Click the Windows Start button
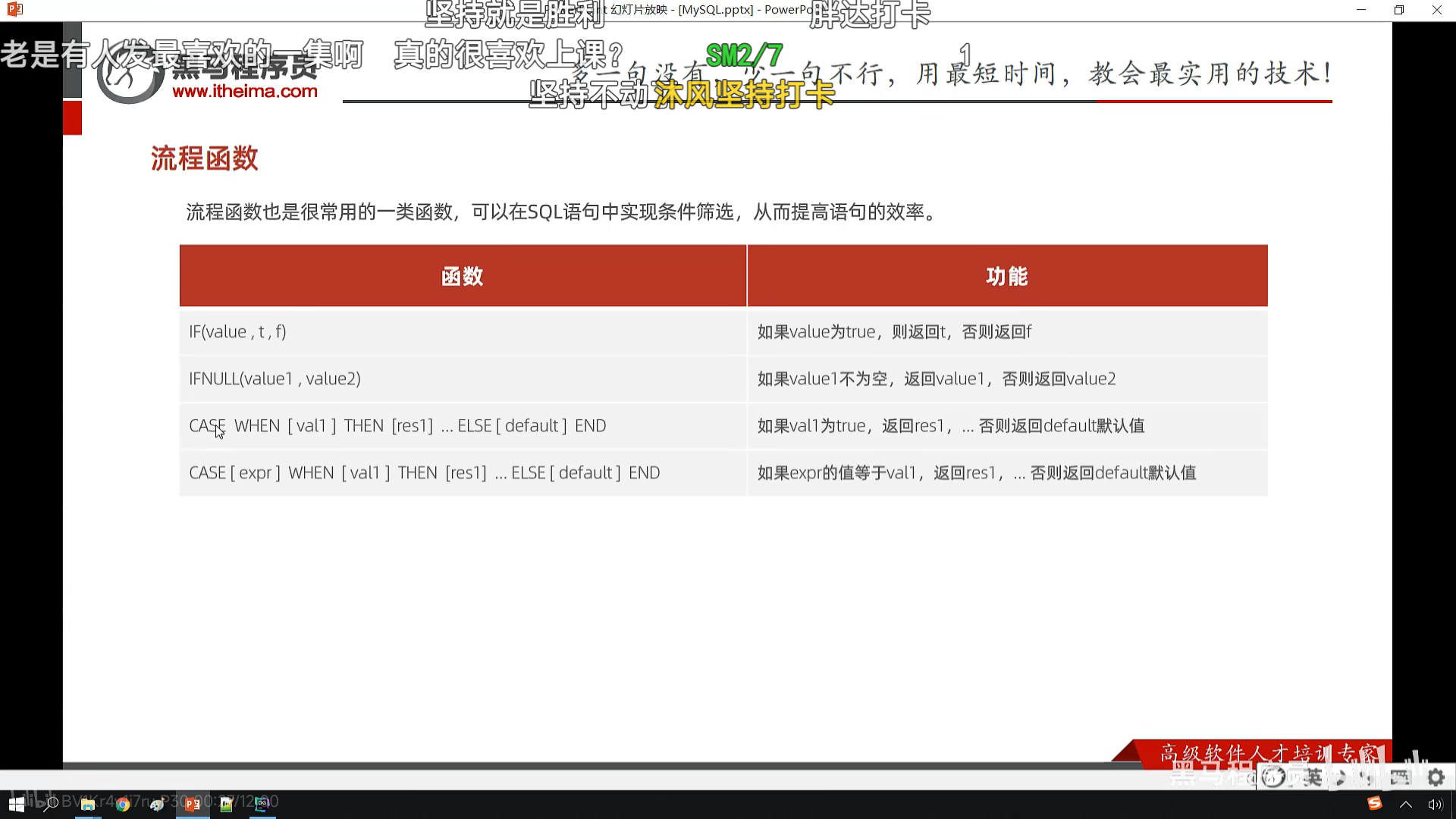The image size is (1456, 819). [17, 804]
